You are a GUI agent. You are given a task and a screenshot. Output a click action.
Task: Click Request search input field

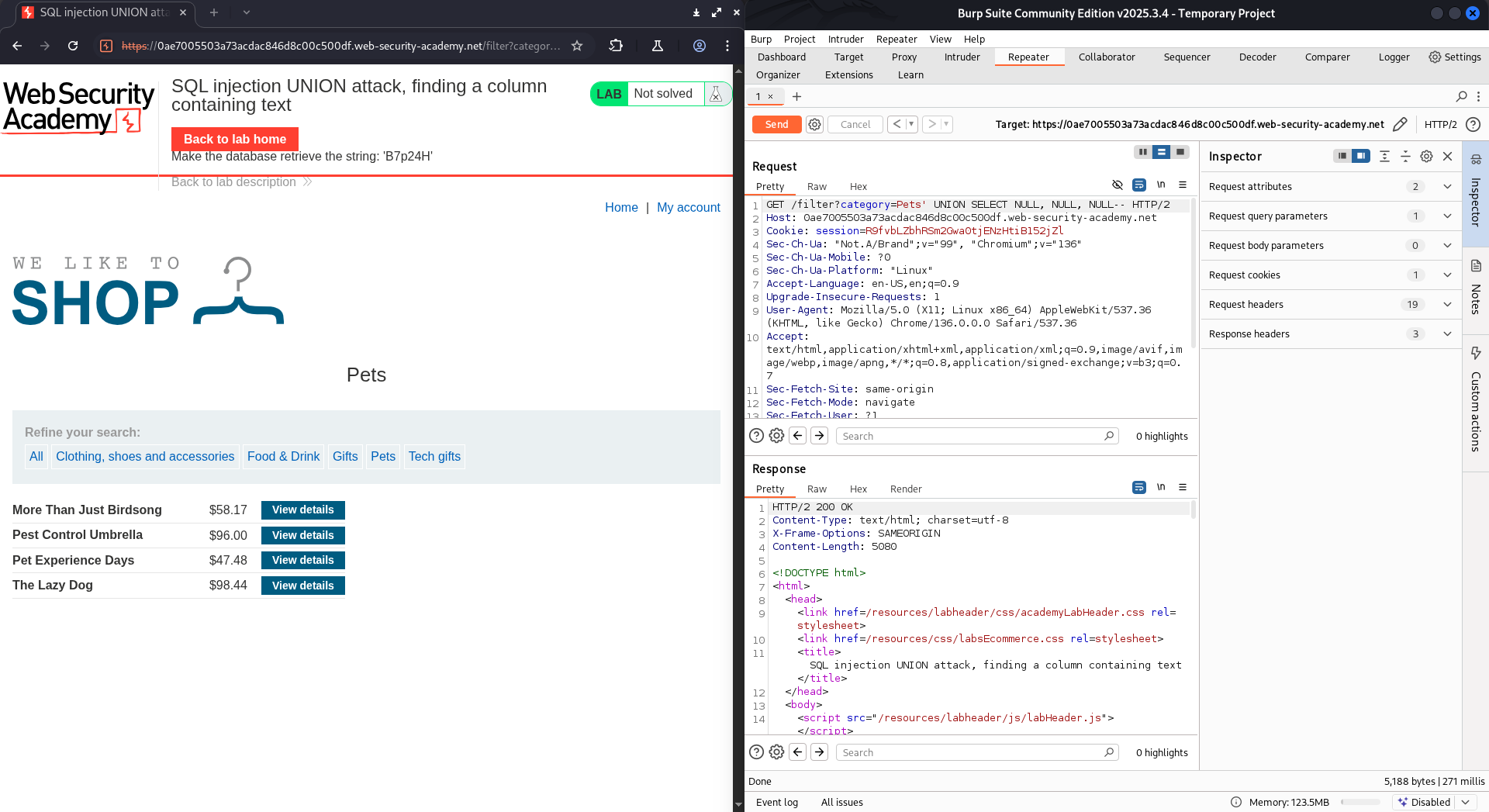coord(977,436)
